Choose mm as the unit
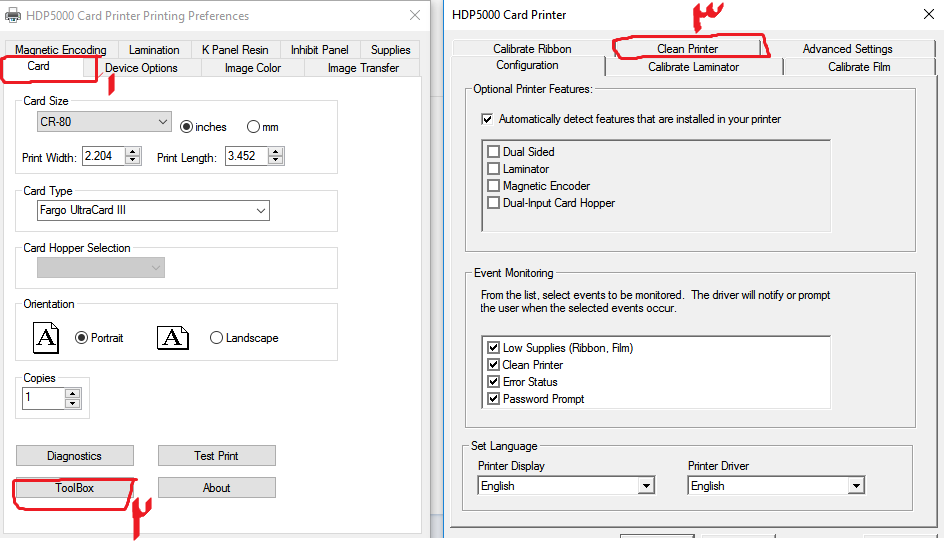944x549 pixels. pyautogui.click(x=253, y=127)
